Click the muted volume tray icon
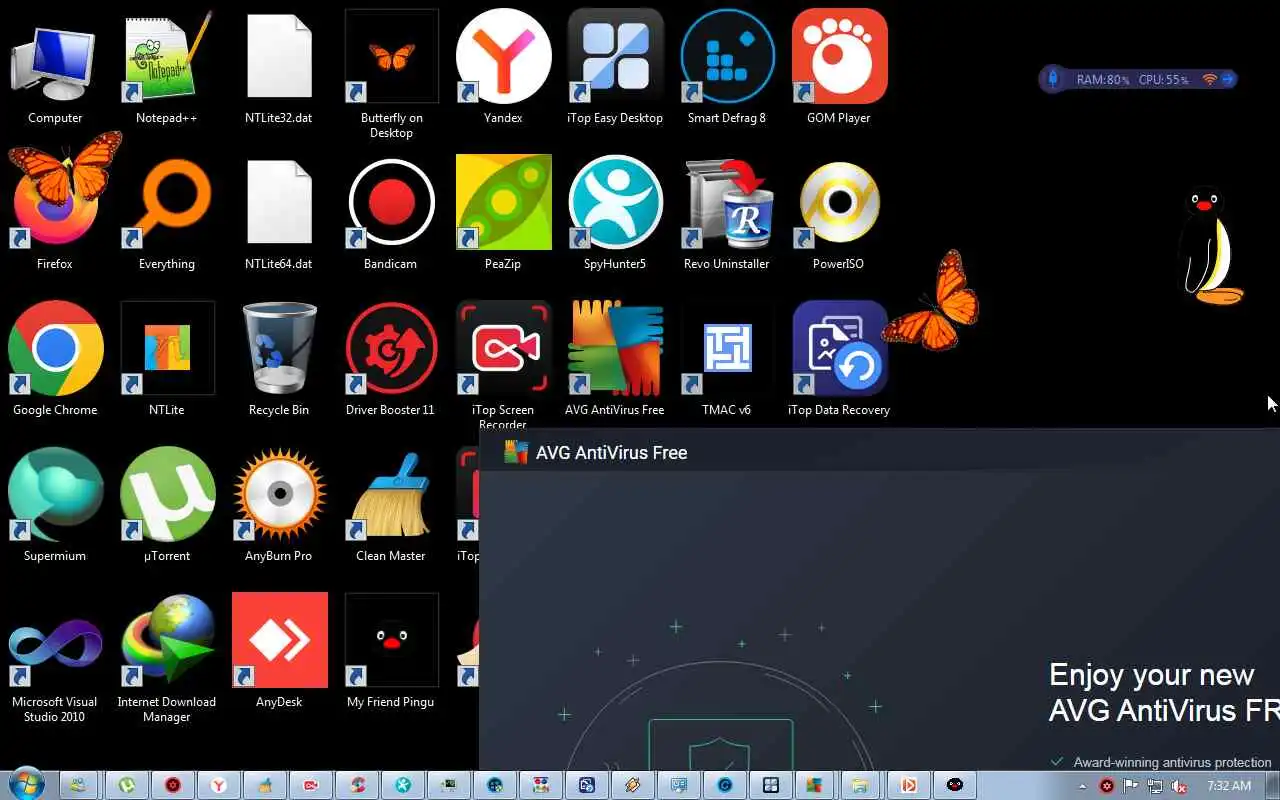The width and height of the screenshot is (1280, 800). pos(1179,786)
